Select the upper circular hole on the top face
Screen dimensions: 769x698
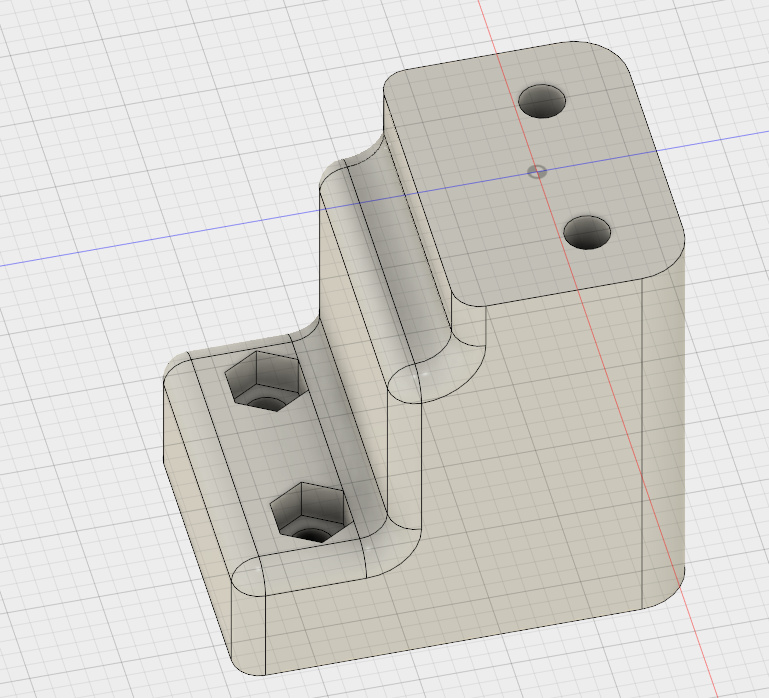[542, 102]
